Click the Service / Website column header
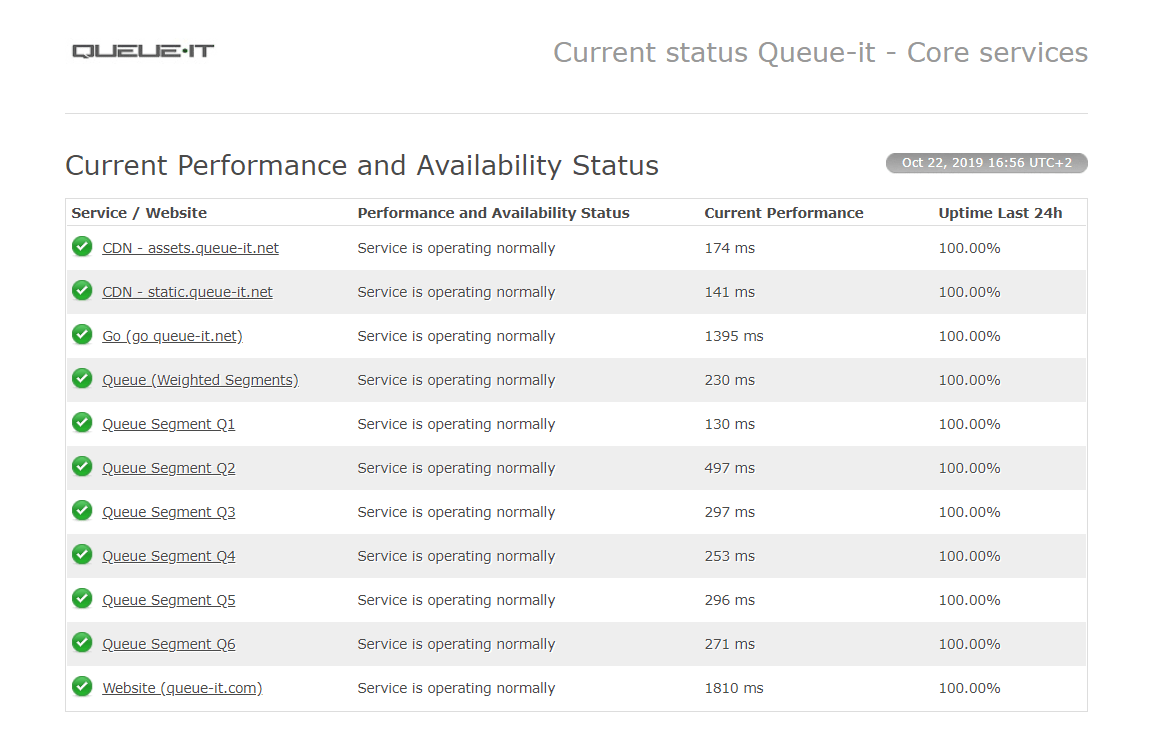 139,213
